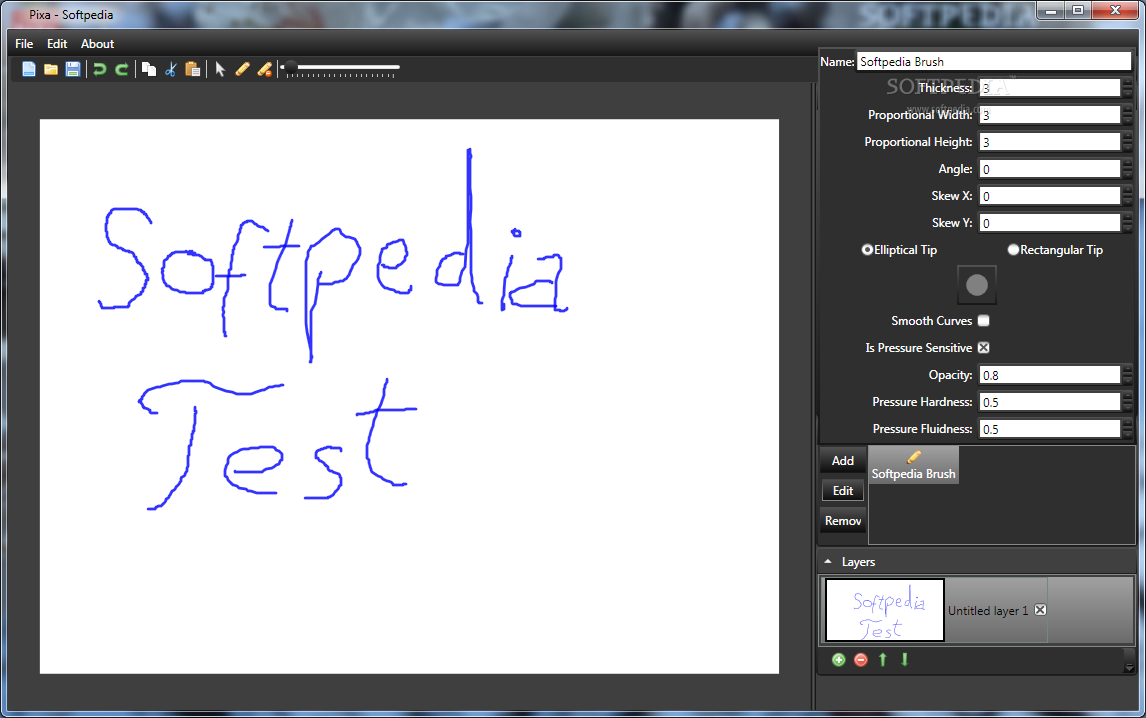Screen dimensions: 1146x718
Task: Click the stepper beside the Angle field
Action: [x=1127, y=169]
